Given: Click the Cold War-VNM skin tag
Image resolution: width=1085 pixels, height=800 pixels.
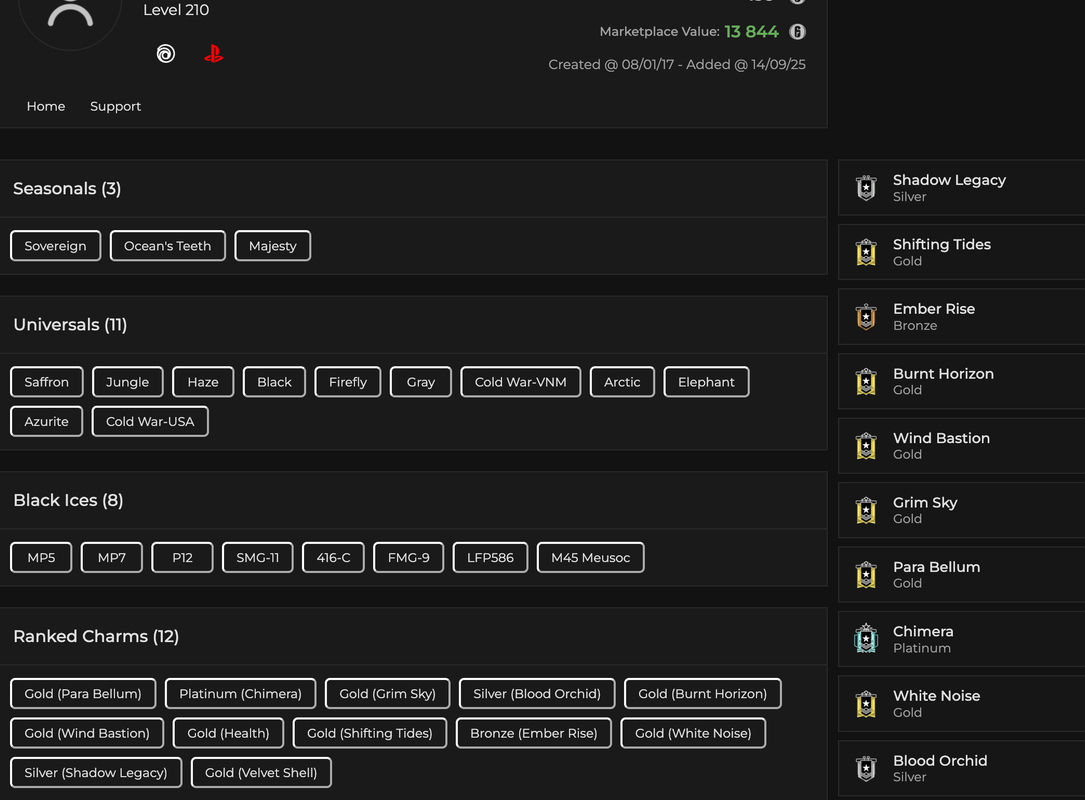Looking at the screenshot, I should tap(520, 382).
